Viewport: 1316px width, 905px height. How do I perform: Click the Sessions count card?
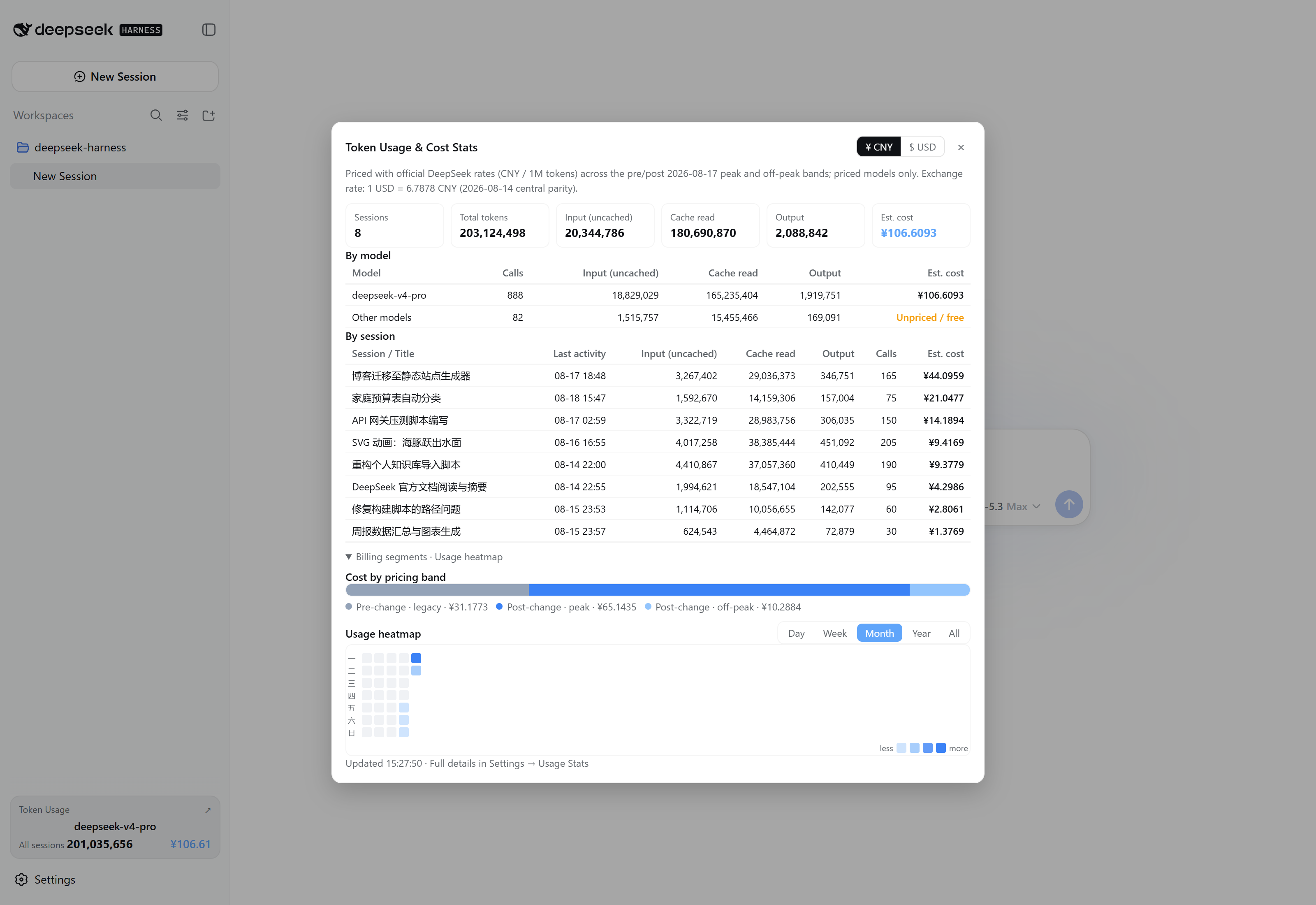point(394,226)
